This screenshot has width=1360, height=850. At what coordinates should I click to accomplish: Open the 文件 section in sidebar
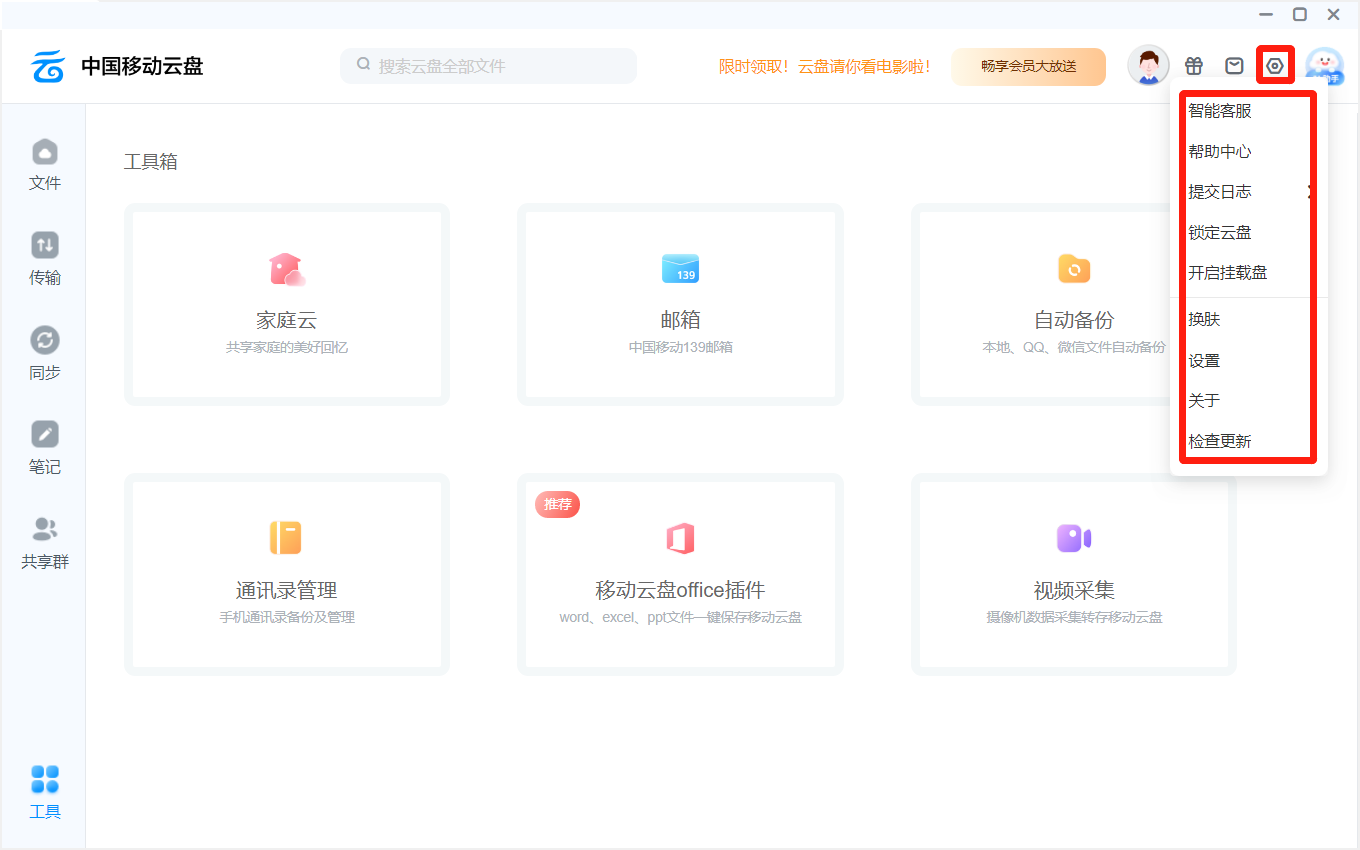click(45, 165)
